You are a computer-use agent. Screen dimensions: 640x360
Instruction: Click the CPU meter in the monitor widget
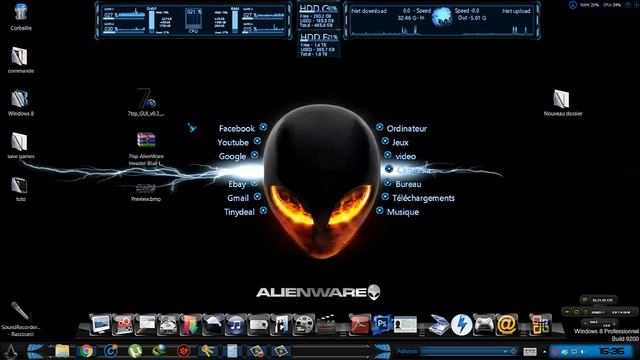[x=193, y=20]
